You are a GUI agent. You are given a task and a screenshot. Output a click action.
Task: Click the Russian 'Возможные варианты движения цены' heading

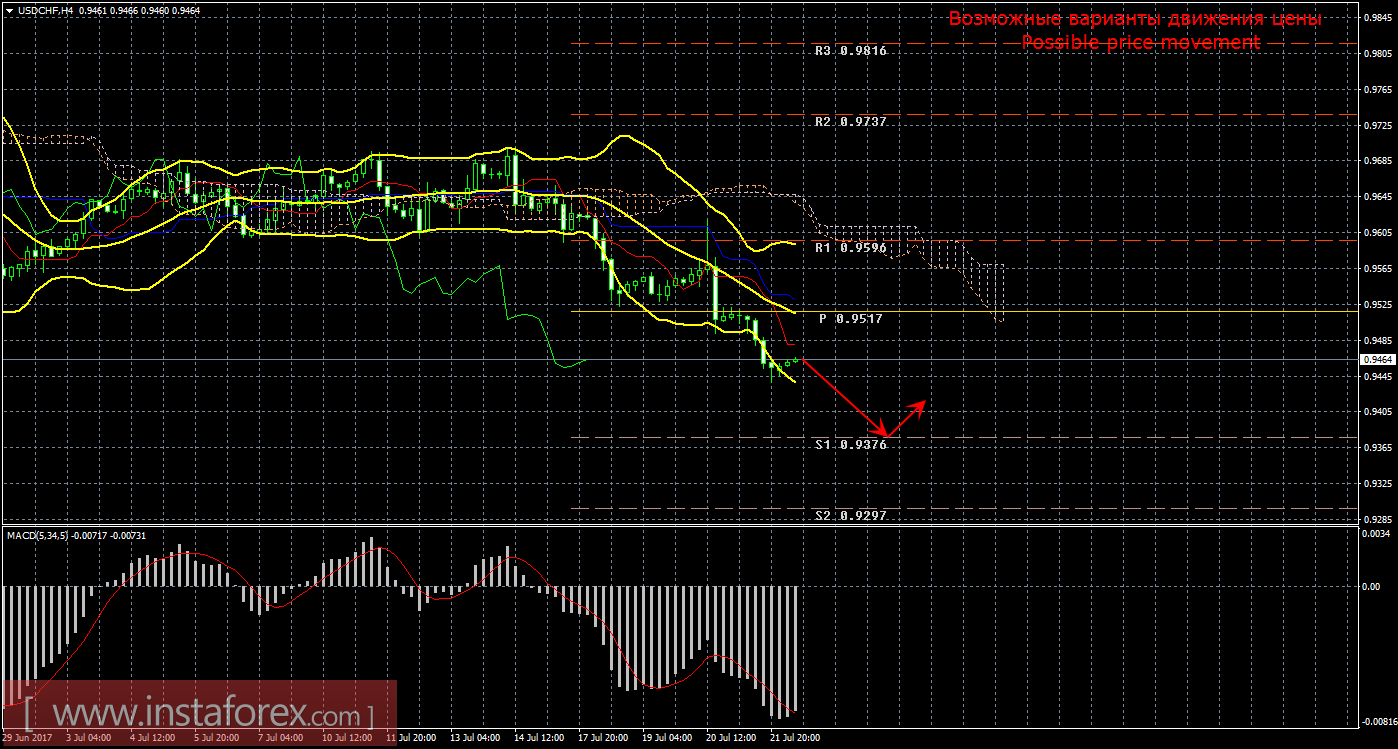pos(1135,19)
